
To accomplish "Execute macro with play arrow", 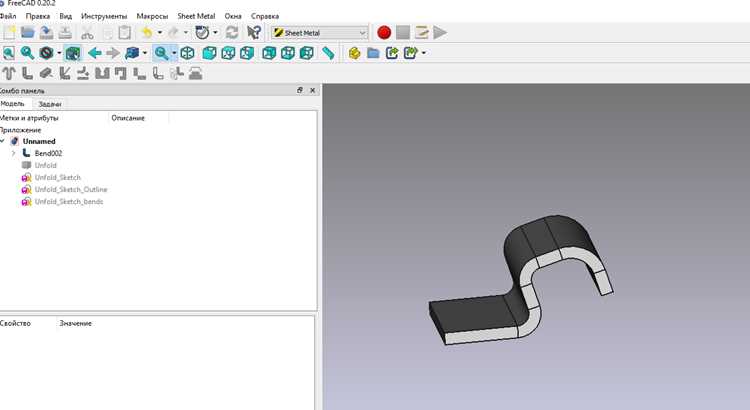I will tap(440, 33).
